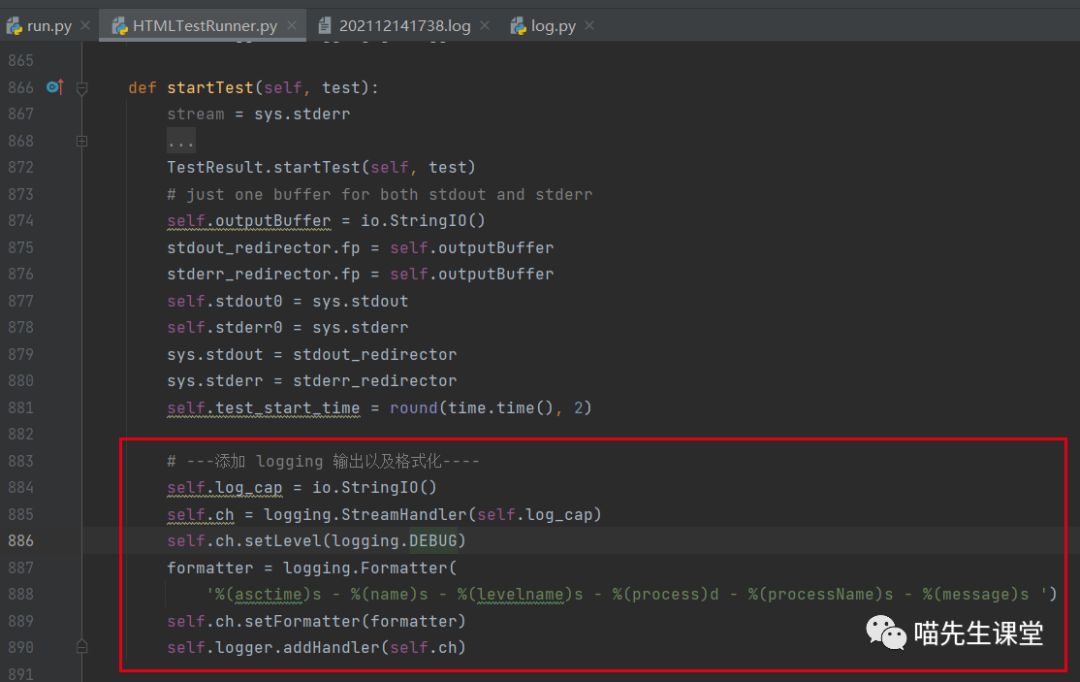Click the Python file icon on log.py tab

518,26
